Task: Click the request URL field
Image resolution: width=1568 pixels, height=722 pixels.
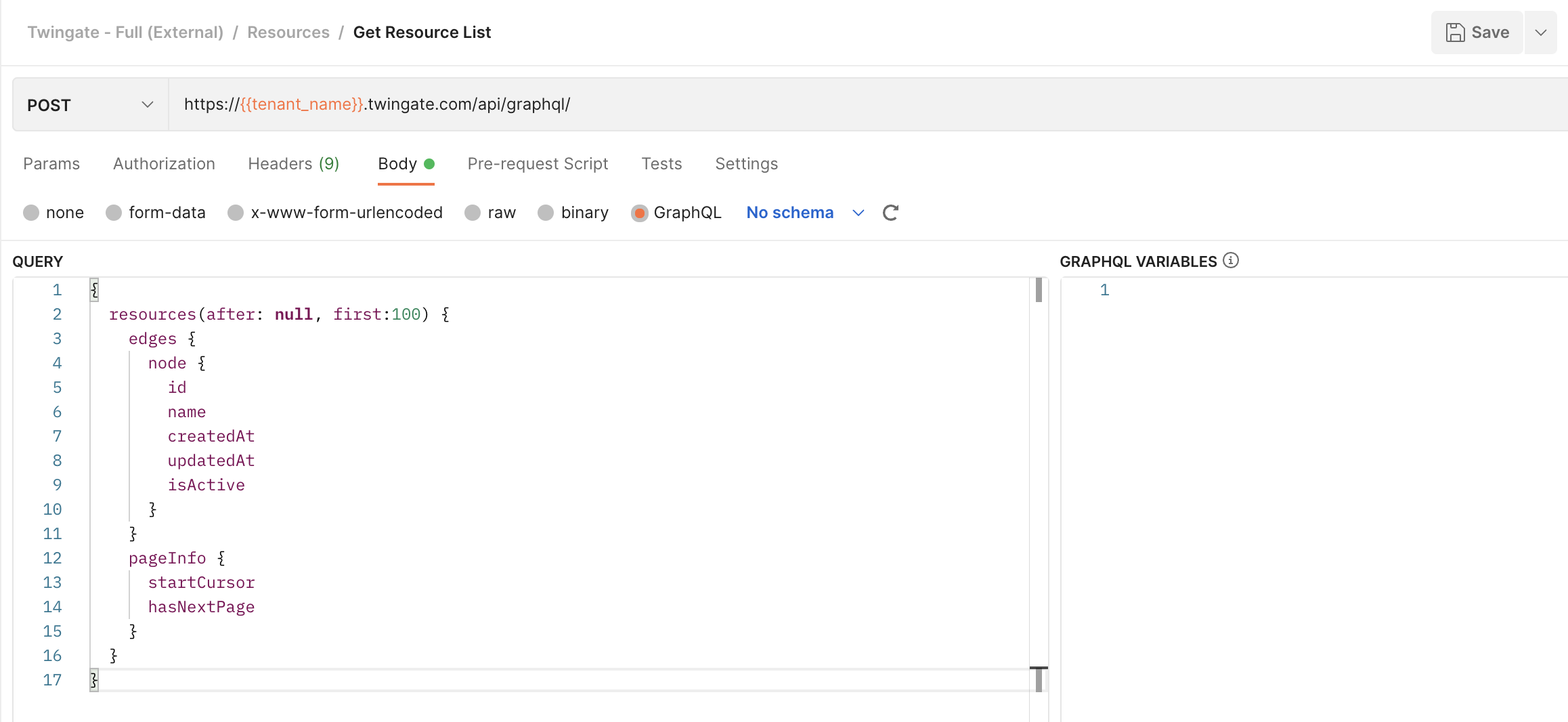Action: 867,104
